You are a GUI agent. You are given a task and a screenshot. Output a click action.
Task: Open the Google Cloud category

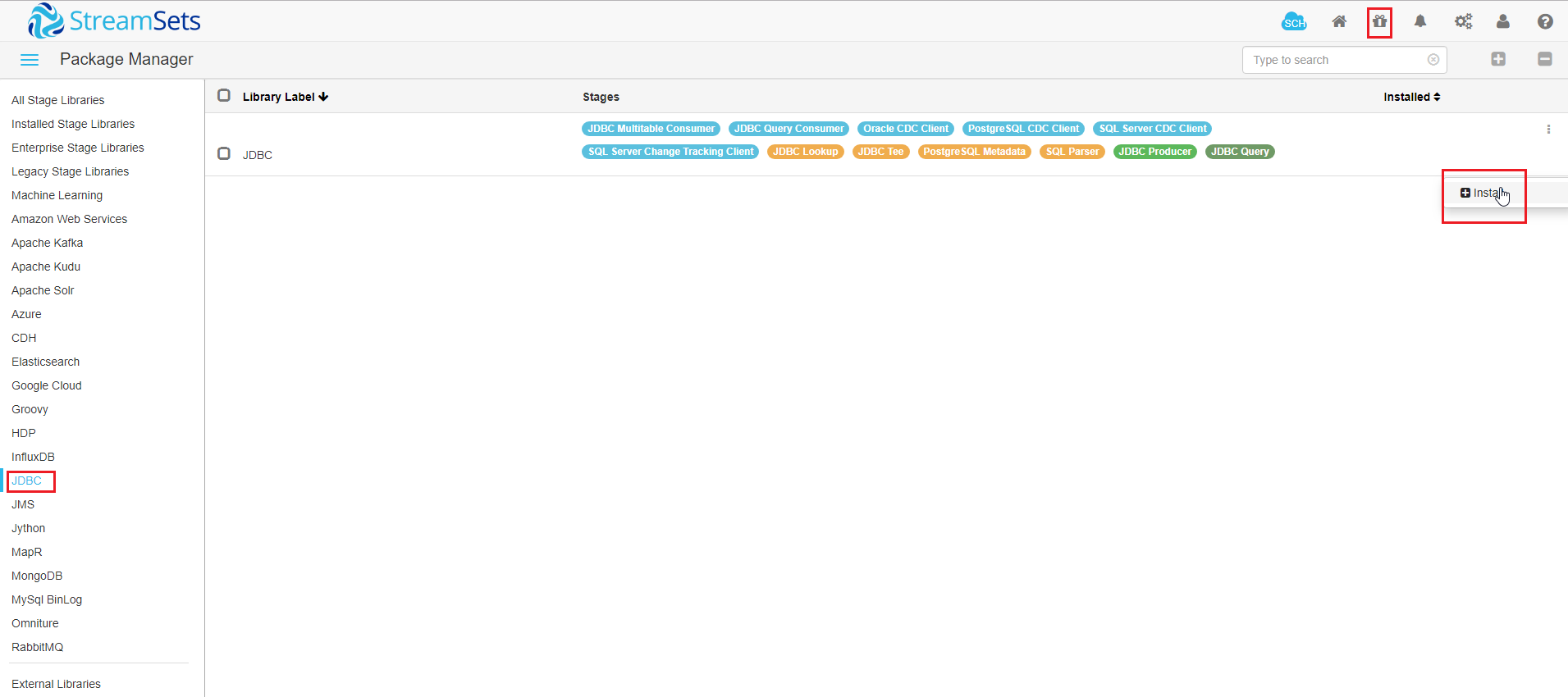pyautogui.click(x=47, y=385)
